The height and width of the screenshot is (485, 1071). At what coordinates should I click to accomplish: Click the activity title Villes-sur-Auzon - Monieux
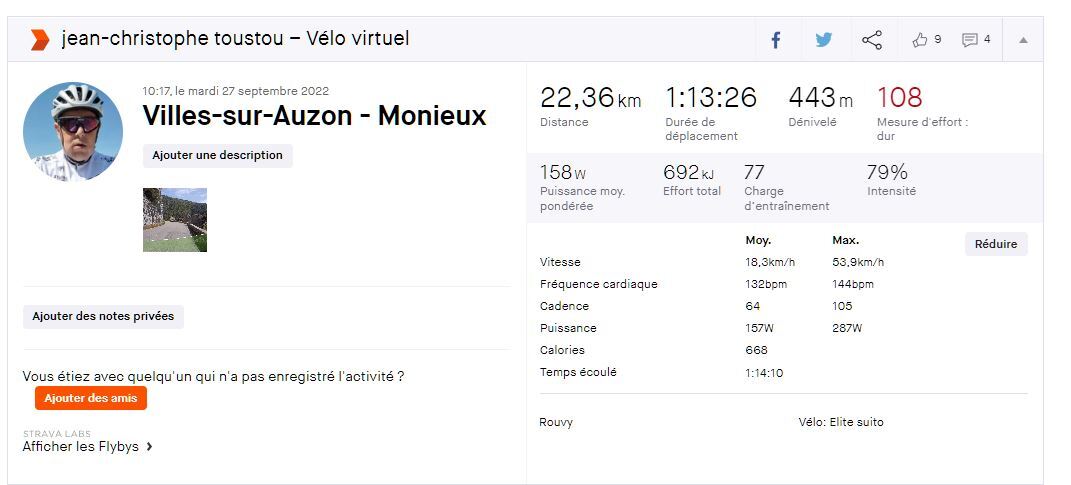tap(314, 116)
